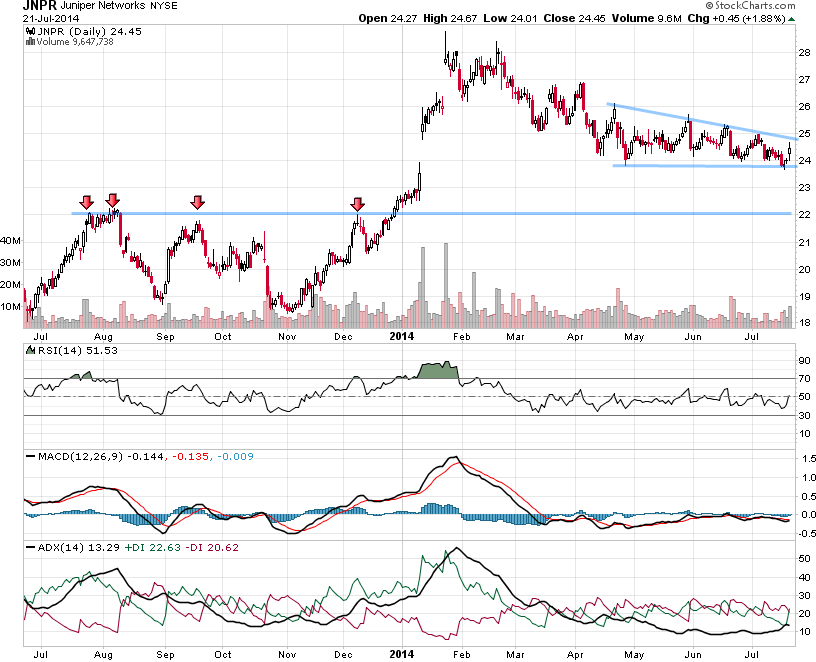Click the 2014 label on the bottom ADX axis
This screenshot has width=816, height=662.
tap(402, 654)
